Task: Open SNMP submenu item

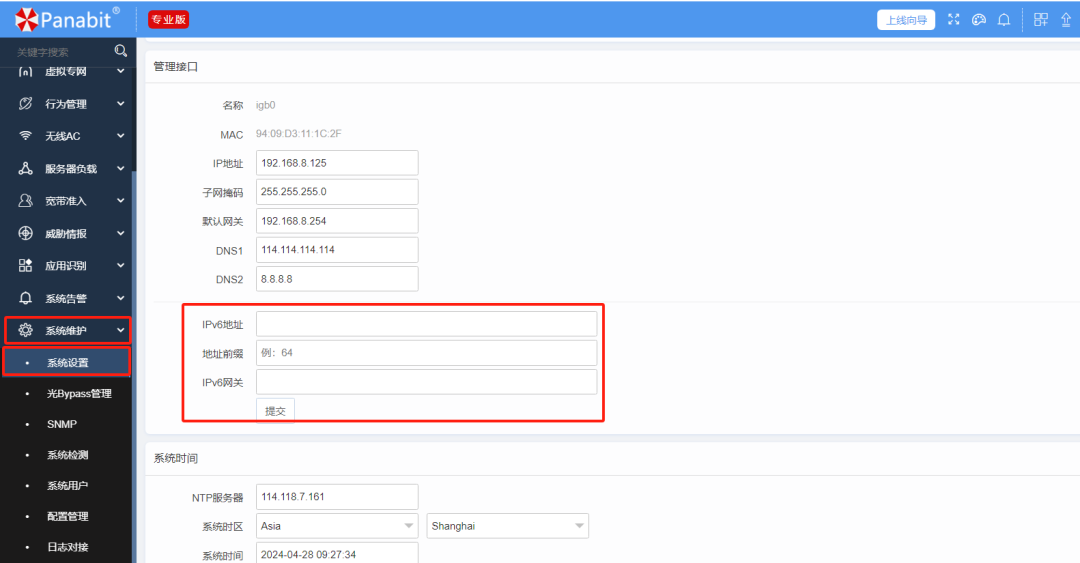Action: 61,424
